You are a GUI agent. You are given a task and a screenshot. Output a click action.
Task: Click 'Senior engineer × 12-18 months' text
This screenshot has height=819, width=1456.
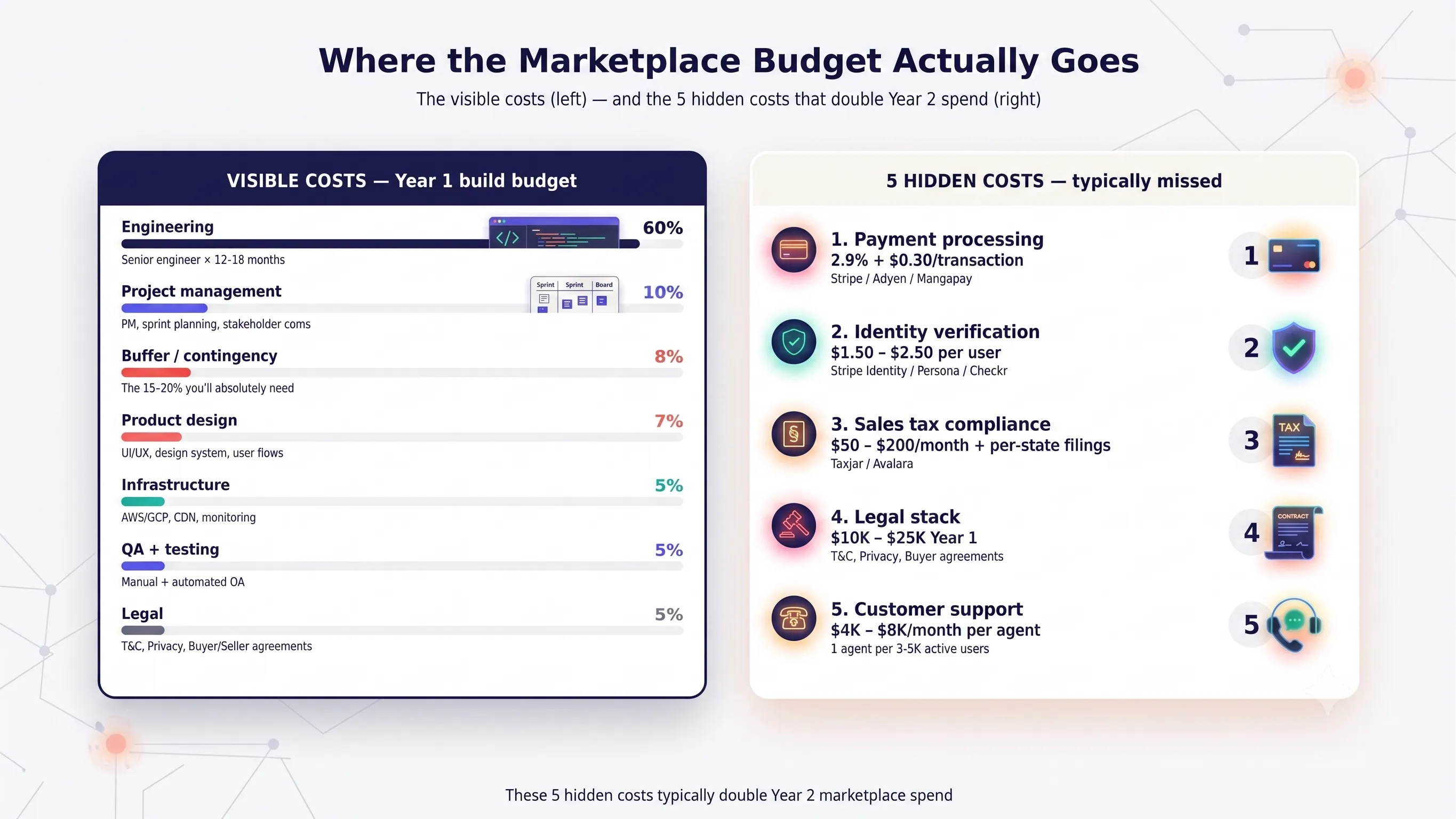[203, 260]
